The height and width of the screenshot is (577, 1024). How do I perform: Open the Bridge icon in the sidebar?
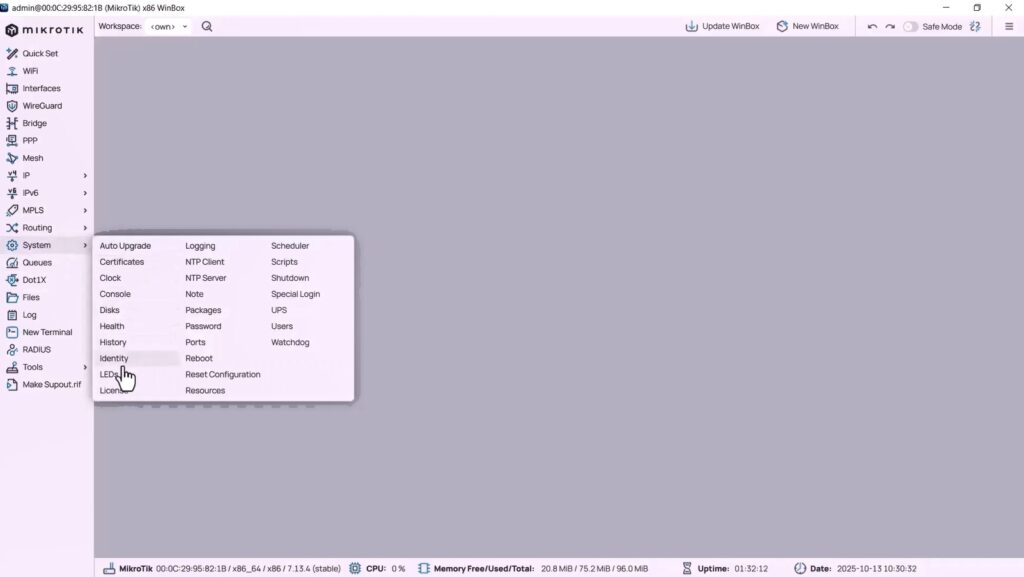coord(12,123)
